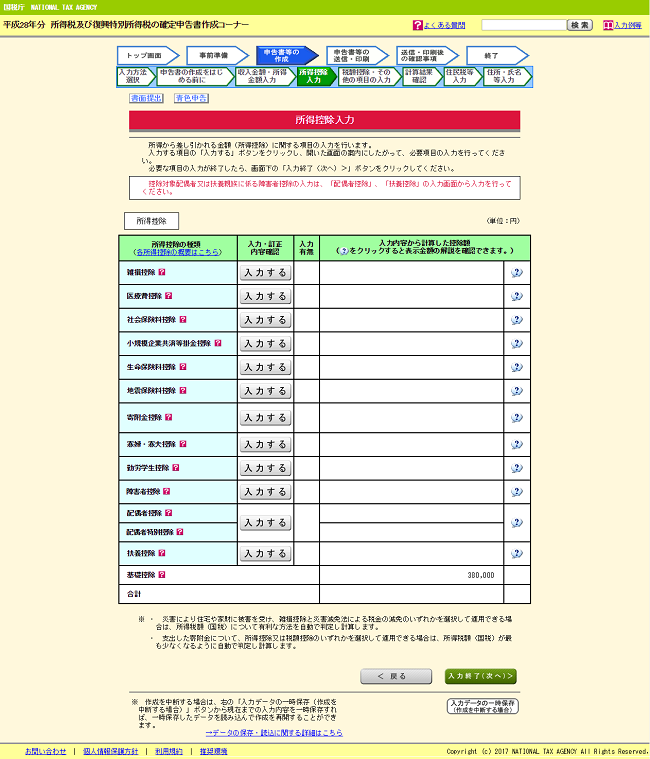Viewport: 650px width, 759px height.
Task: Open red help icon for 社会保険料控除
Action: click(x=183, y=319)
